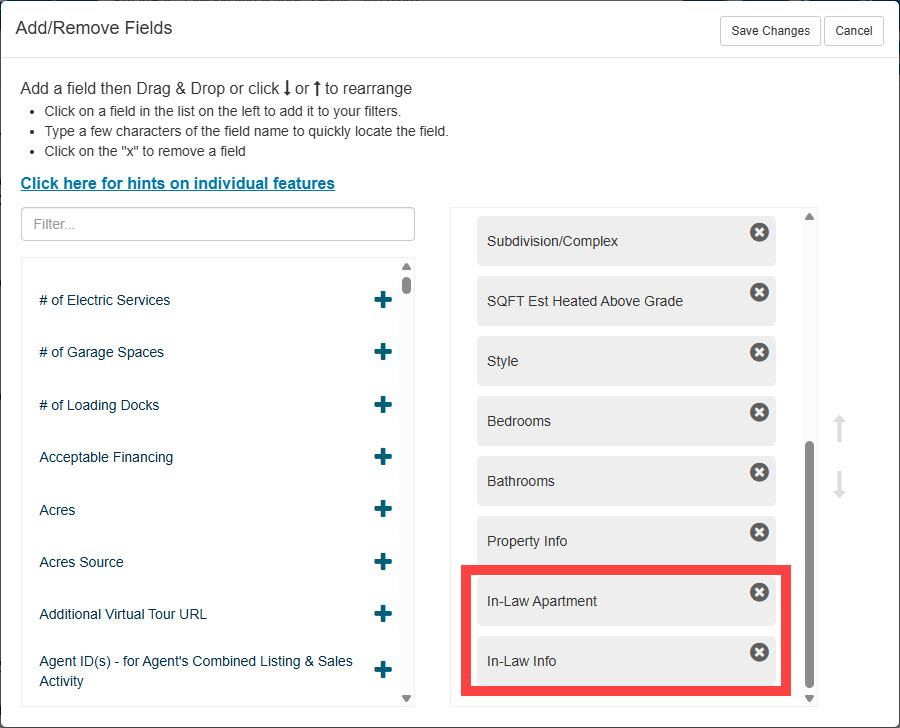Click up arrow of available fields scrollbar
This screenshot has height=728, width=900.
(406, 266)
